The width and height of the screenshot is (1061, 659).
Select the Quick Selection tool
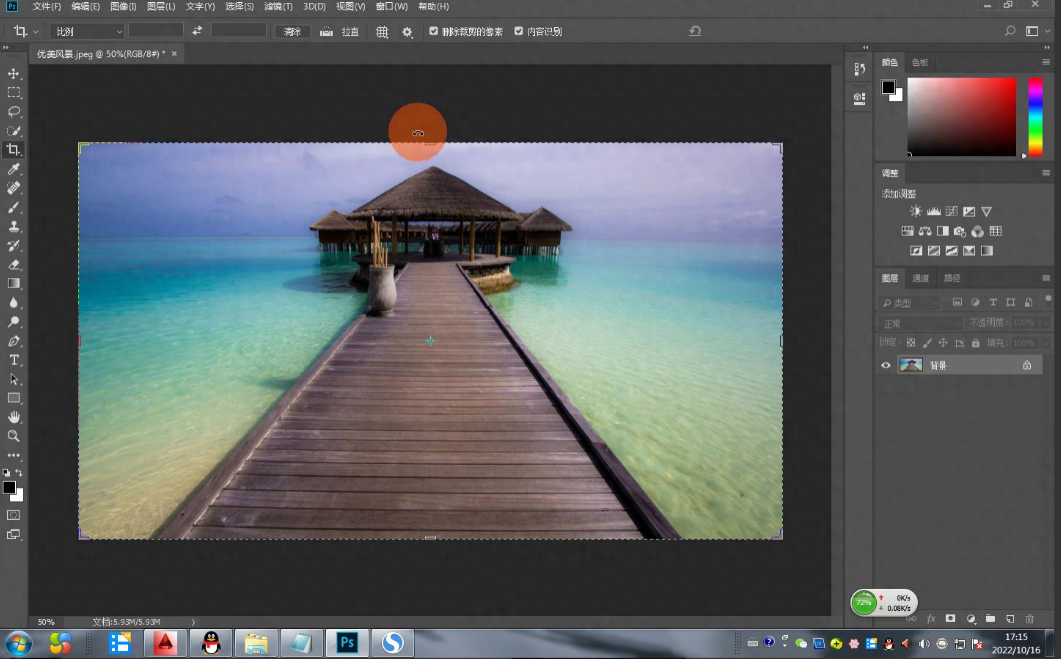(14, 131)
